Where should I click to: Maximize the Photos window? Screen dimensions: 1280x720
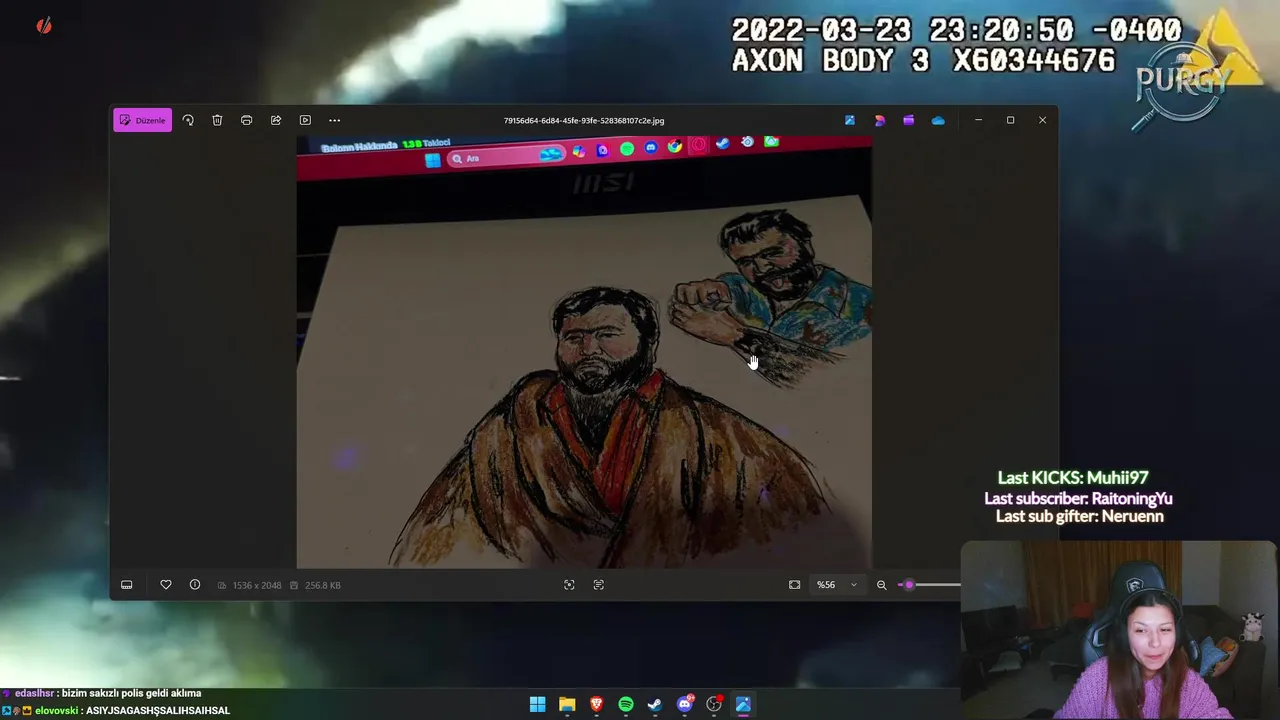1010,120
